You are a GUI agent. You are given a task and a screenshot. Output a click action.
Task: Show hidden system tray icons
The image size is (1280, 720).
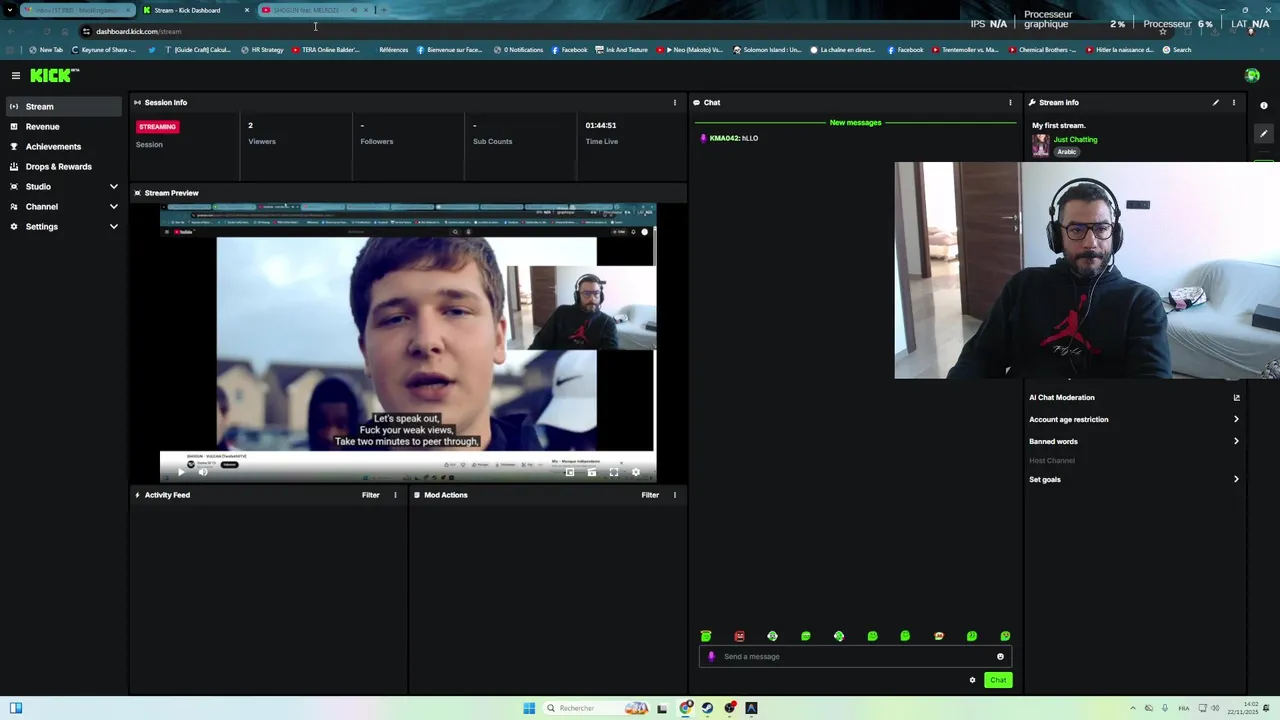coord(1132,708)
